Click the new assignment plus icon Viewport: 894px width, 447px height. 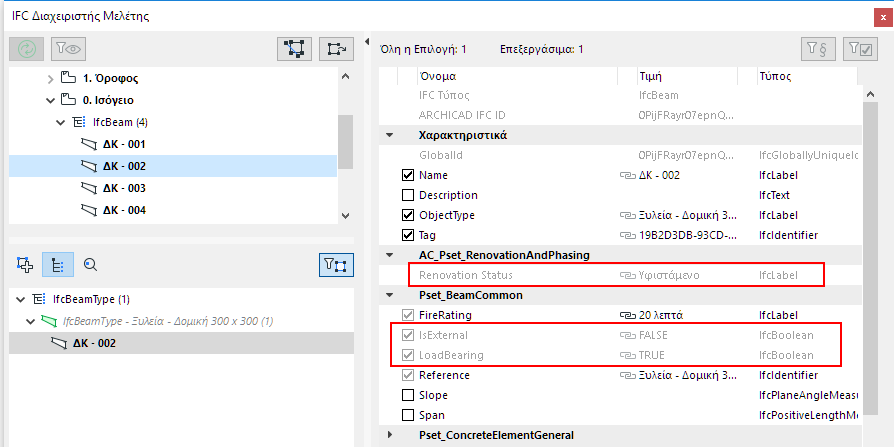coord(26,264)
